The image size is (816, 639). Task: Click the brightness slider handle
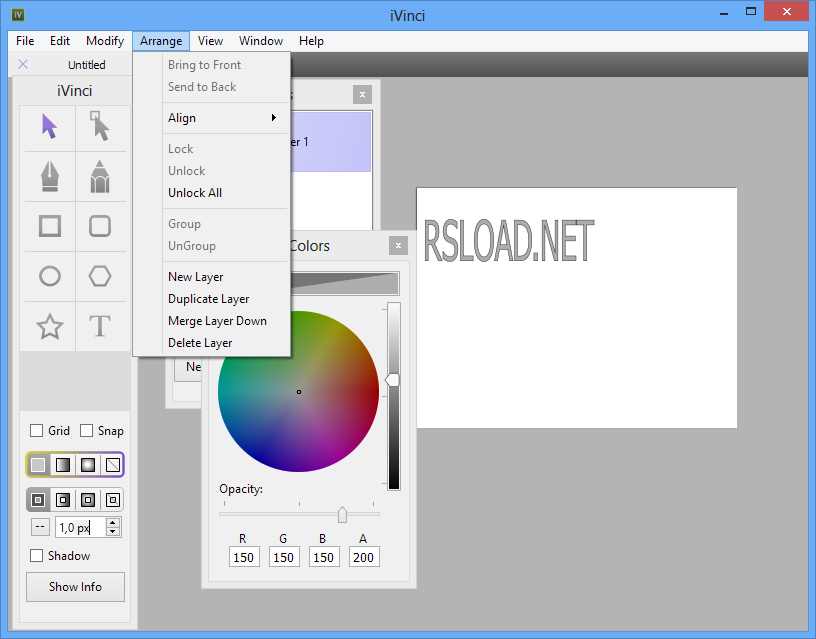pyautogui.click(x=393, y=380)
